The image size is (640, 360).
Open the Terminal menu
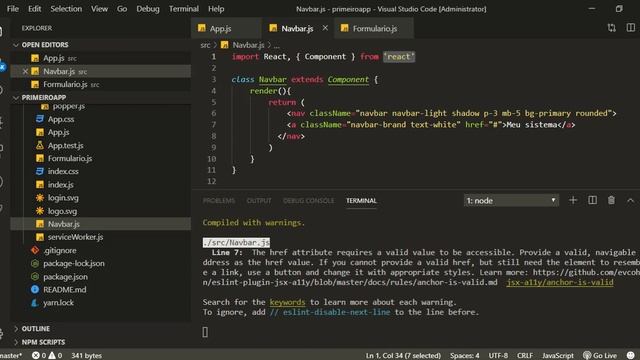184,9
